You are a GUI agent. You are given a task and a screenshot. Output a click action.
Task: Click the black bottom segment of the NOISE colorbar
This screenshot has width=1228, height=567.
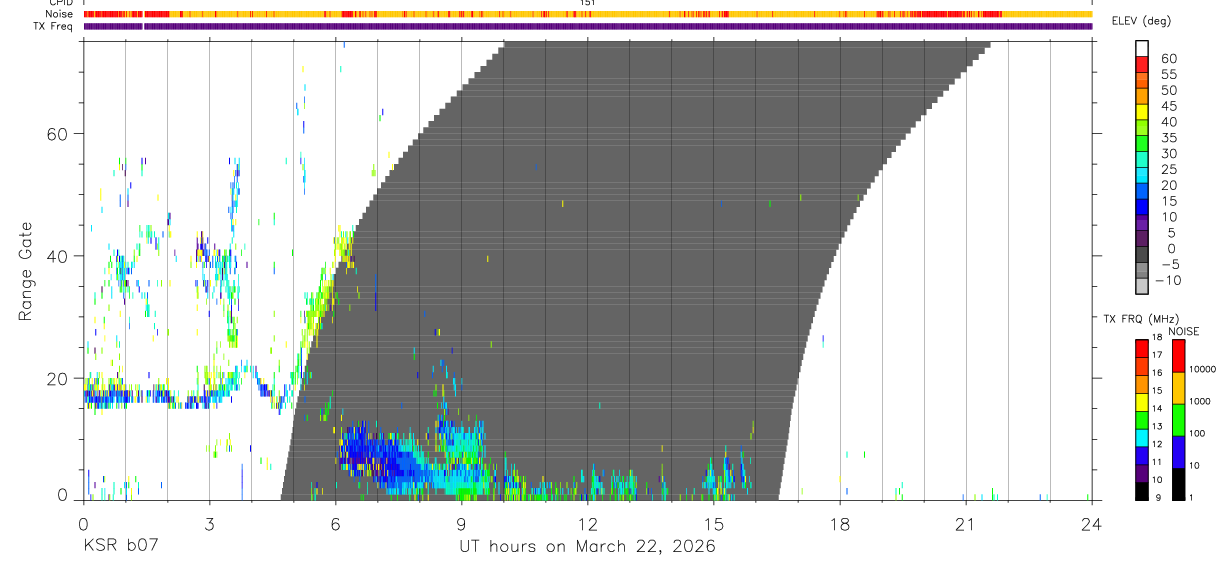(x=1178, y=484)
